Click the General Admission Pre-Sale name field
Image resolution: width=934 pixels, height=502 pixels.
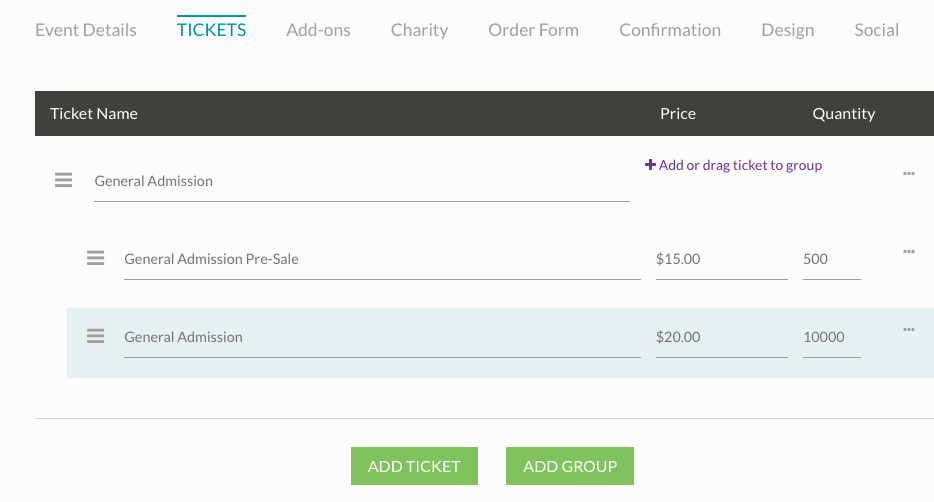point(380,259)
